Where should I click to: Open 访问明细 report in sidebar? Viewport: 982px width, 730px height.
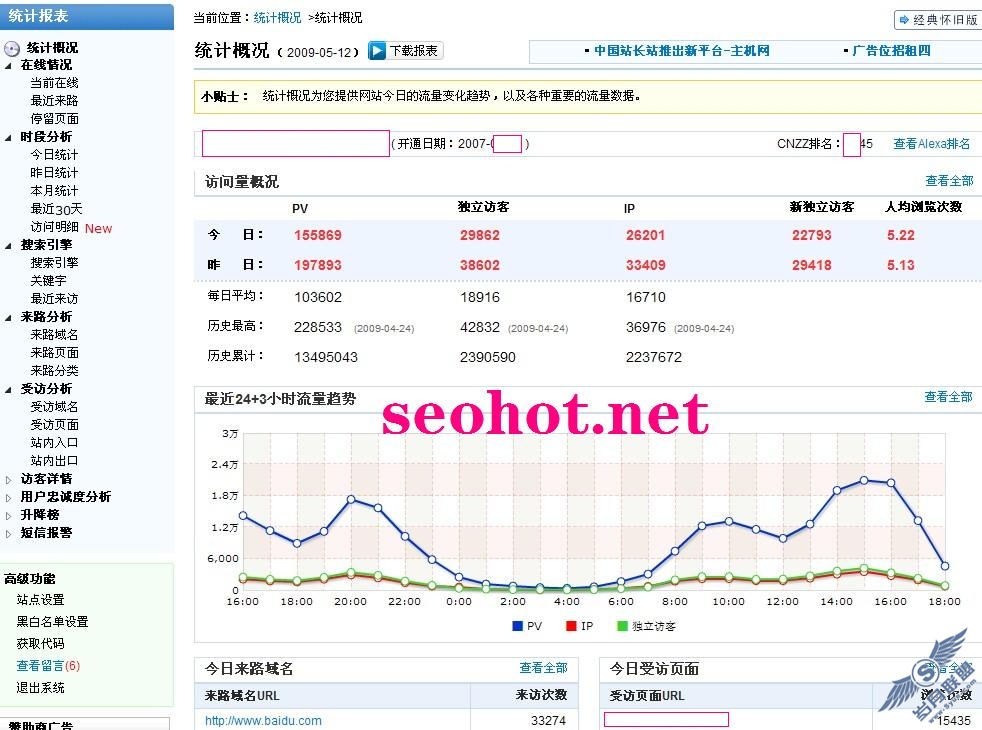(54, 227)
